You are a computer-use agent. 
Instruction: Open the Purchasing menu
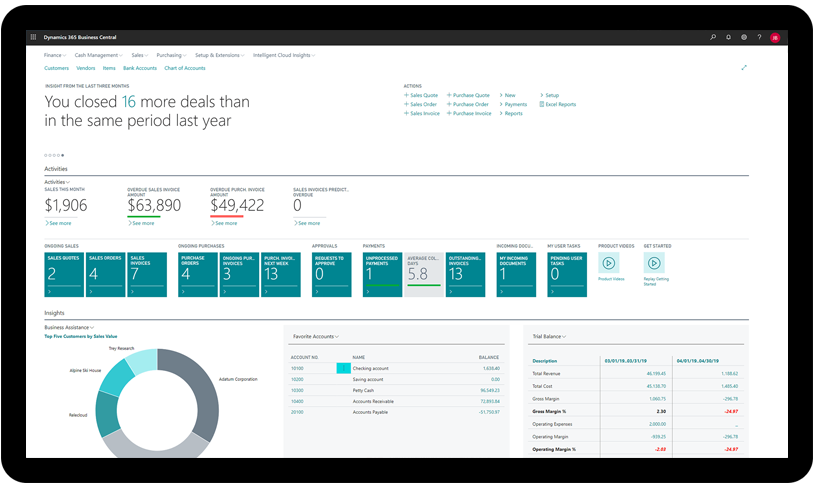coord(172,55)
